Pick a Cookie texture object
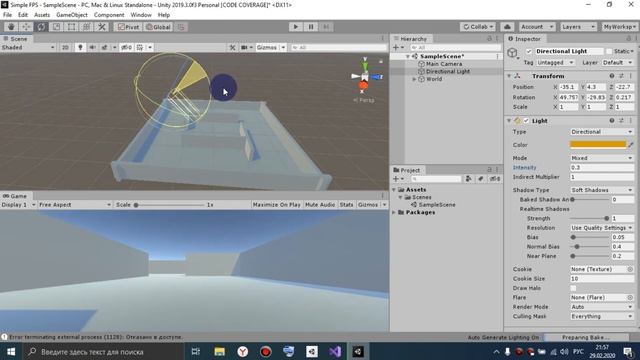 click(630, 269)
